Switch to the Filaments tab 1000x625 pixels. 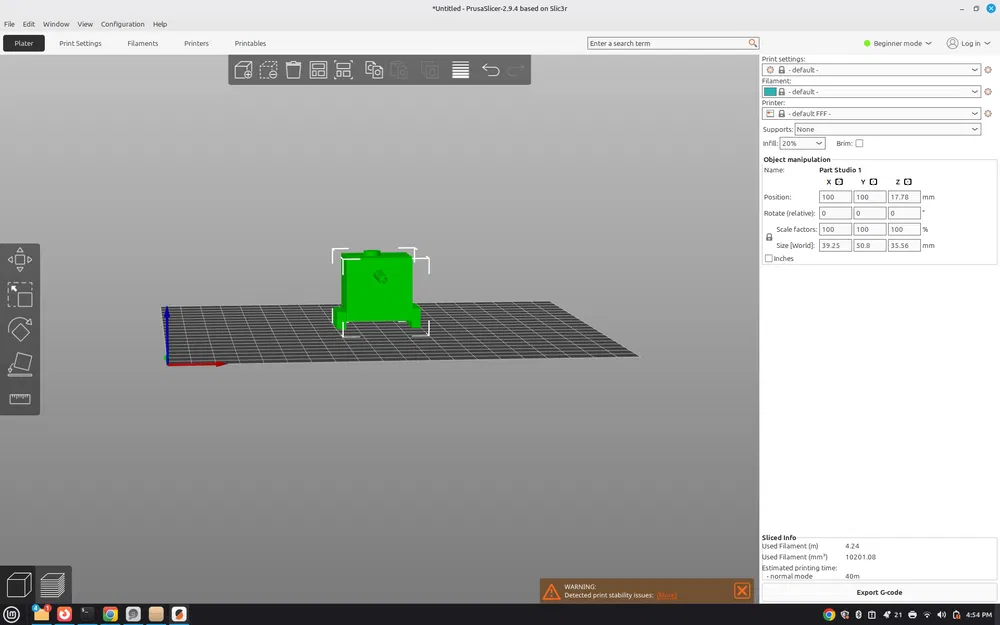(143, 43)
